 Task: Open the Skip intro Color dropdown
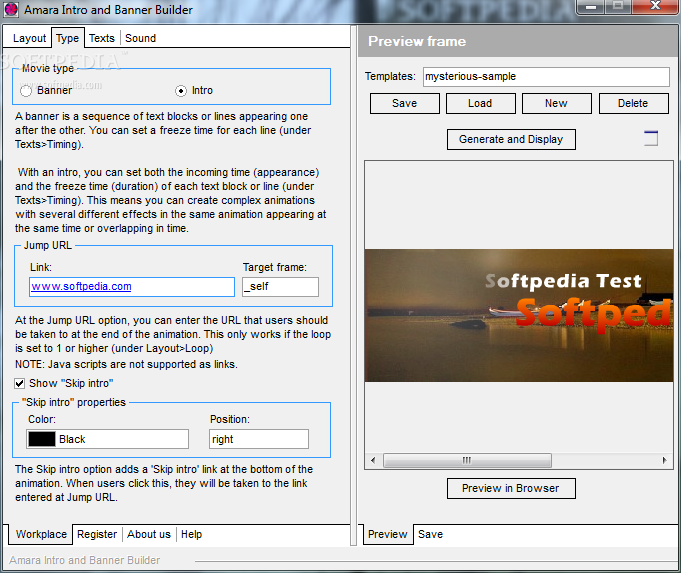(x=107, y=439)
